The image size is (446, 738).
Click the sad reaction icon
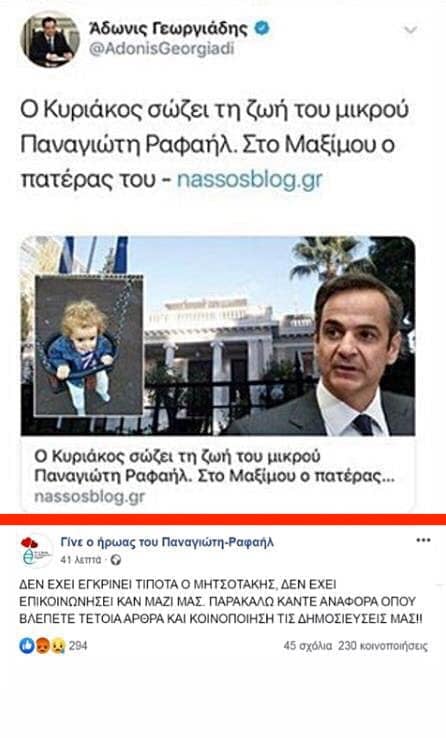58,646
